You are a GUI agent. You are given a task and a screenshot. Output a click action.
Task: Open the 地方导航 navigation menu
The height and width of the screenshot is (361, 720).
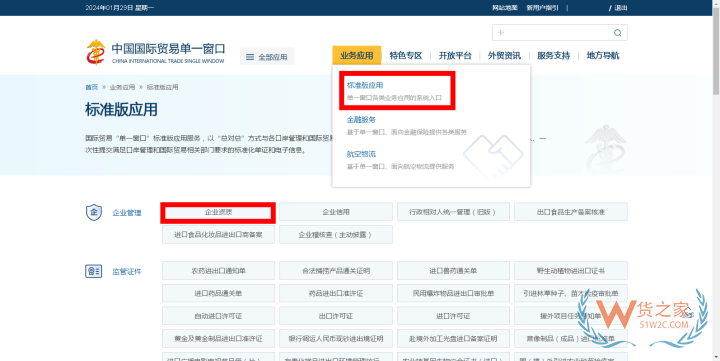point(603,56)
